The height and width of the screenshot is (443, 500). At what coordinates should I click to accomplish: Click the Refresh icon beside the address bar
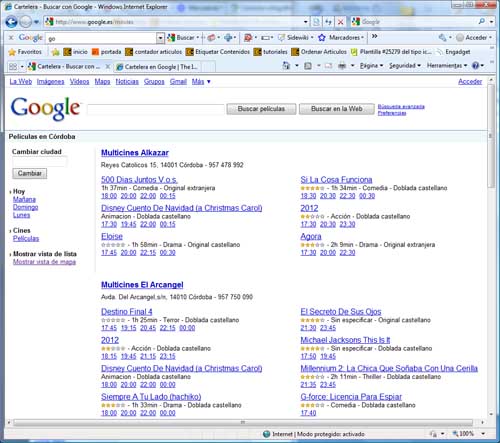(329, 22)
